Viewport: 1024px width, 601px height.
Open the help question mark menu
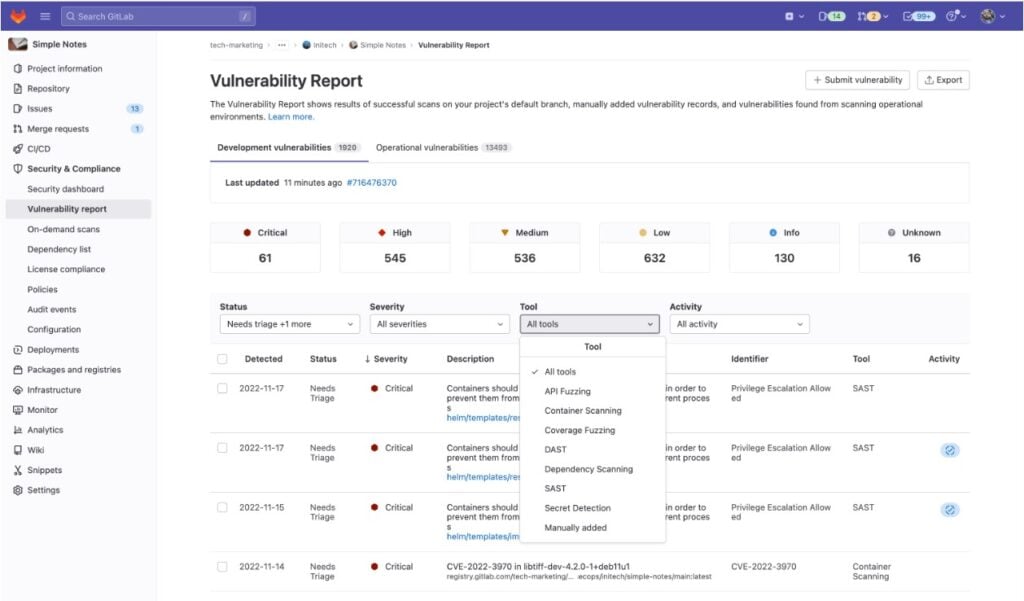(x=955, y=16)
